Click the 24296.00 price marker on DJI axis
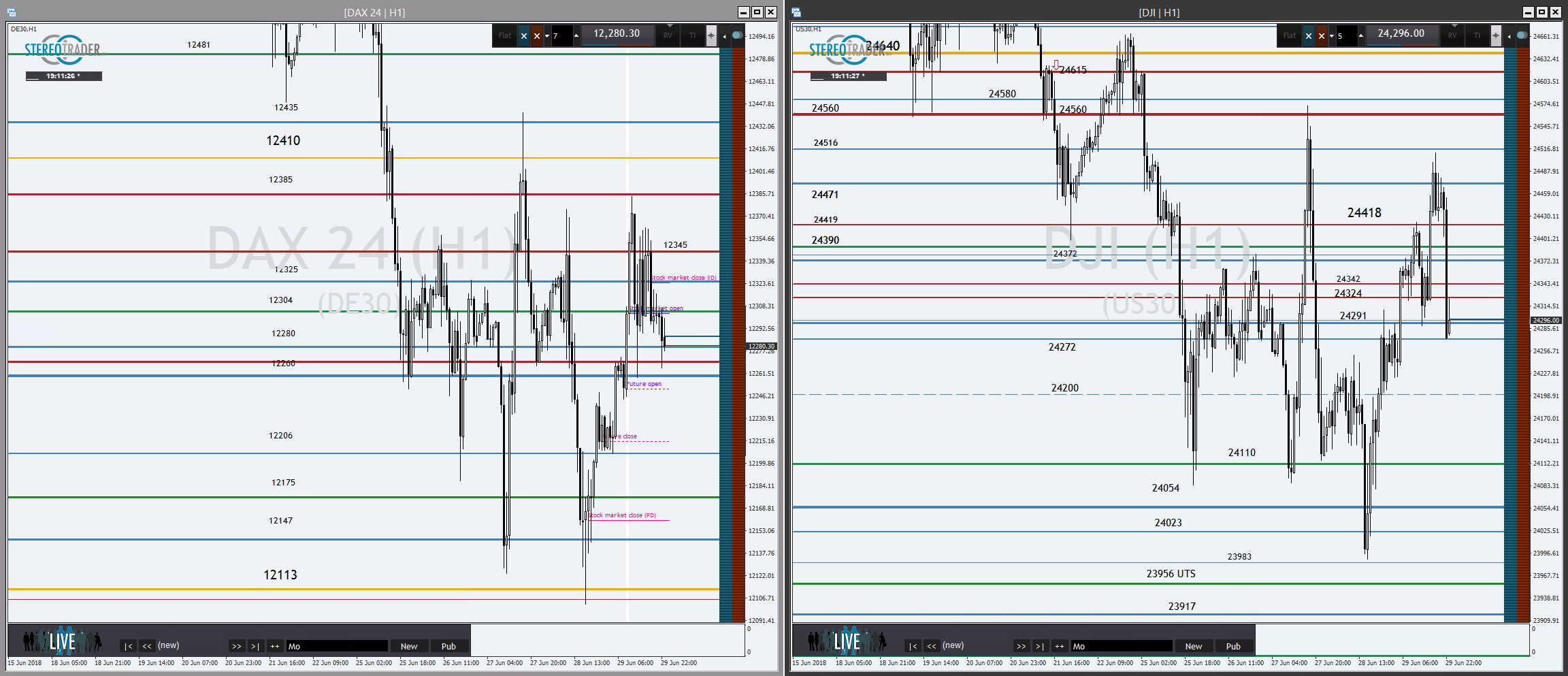 pyautogui.click(x=1546, y=320)
